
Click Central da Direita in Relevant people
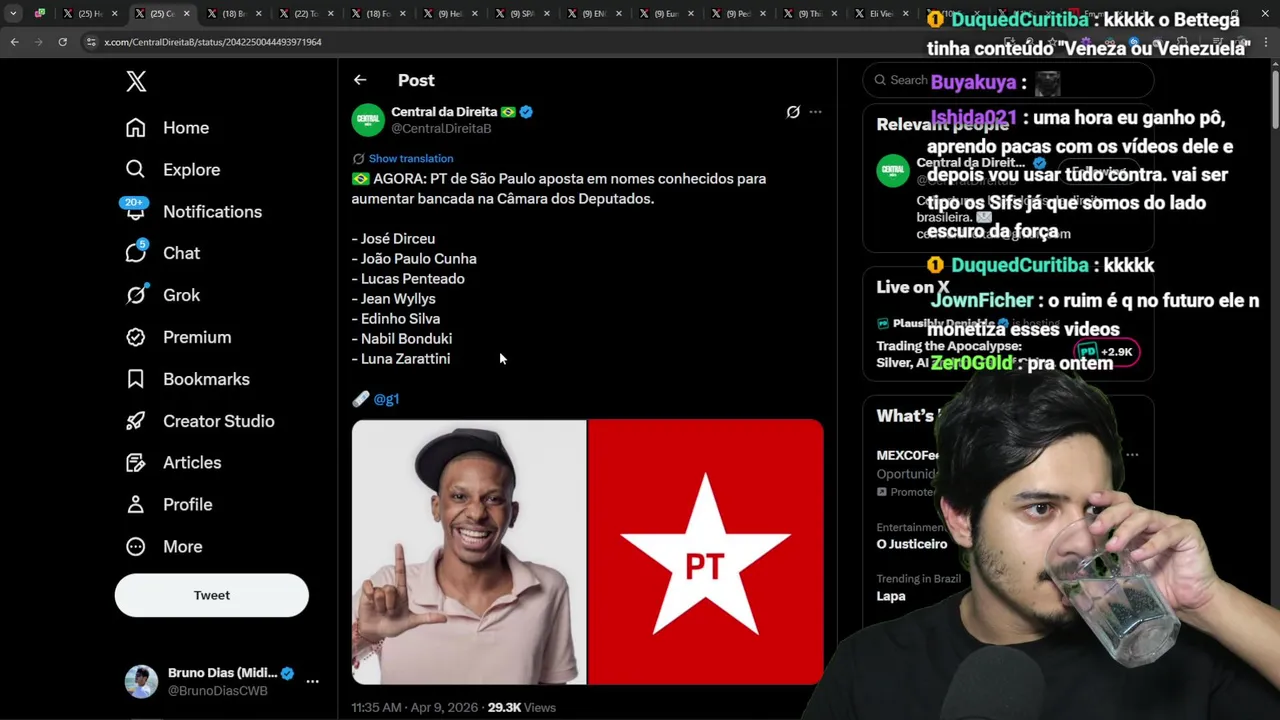click(968, 163)
